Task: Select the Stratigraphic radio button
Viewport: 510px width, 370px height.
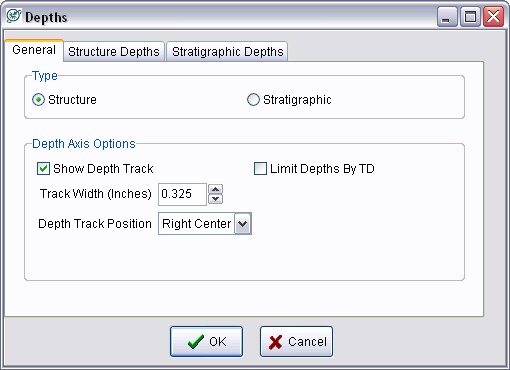Action: click(253, 100)
